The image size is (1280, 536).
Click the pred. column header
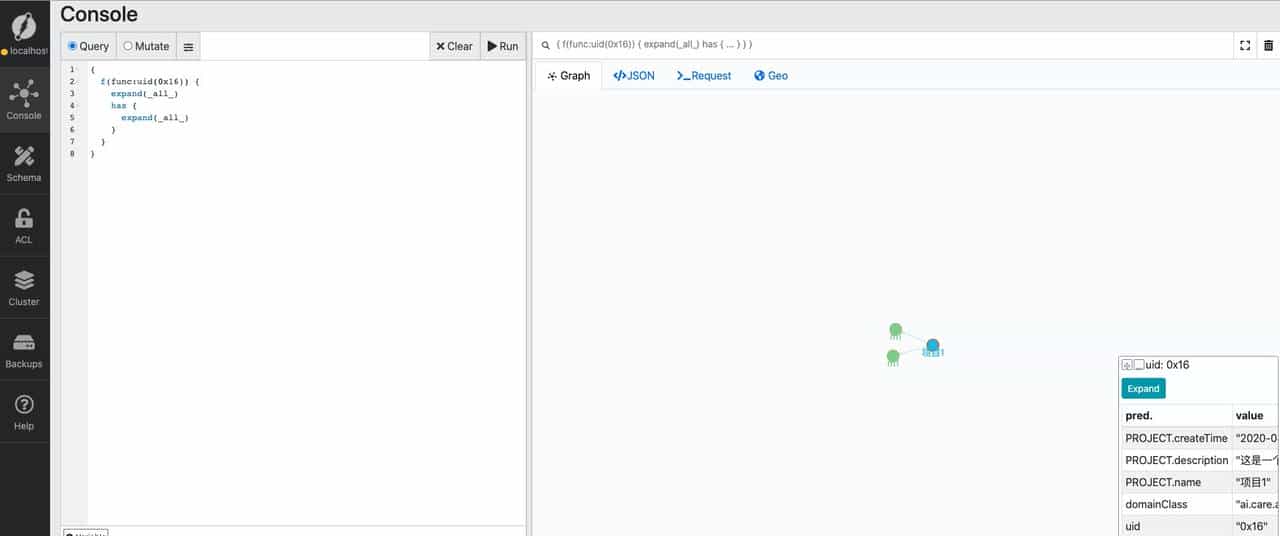coord(1176,415)
